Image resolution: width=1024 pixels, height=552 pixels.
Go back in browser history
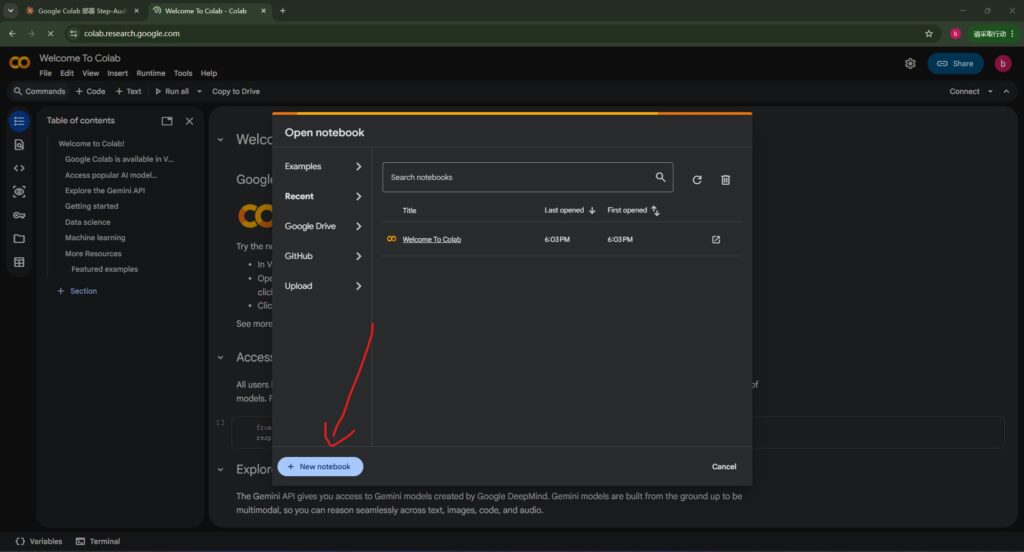12,33
